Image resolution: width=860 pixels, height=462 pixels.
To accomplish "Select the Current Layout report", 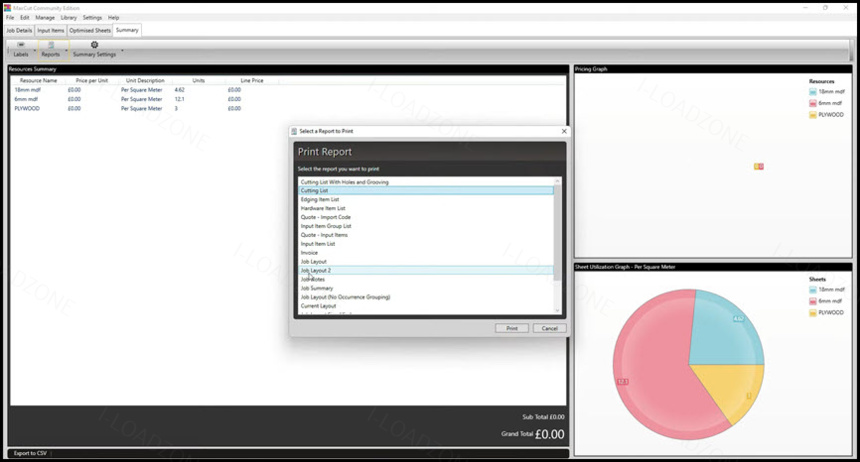I will (426, 306).
